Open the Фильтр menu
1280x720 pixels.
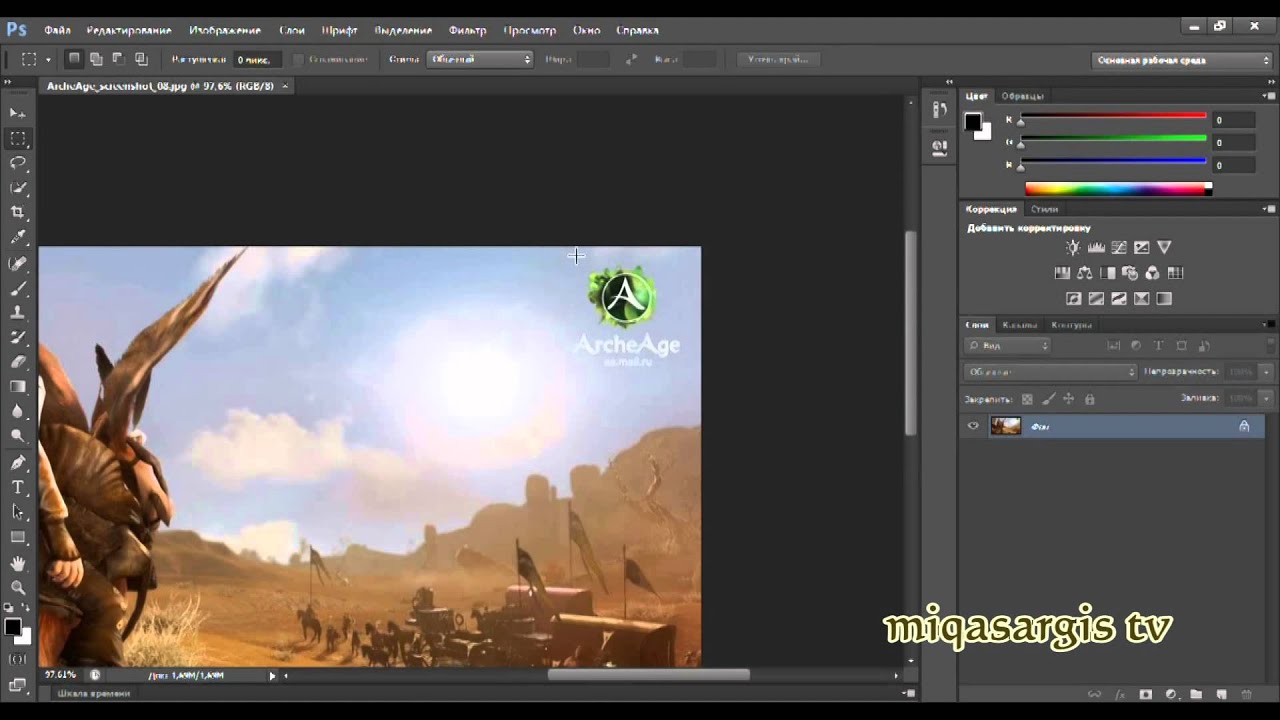[x=467, y=31]
